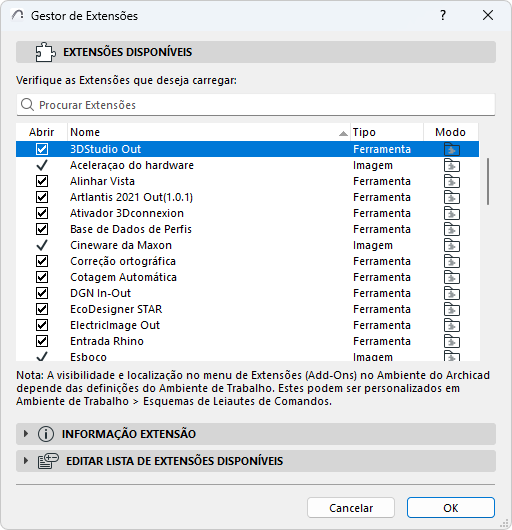
Task: Click the mode folder icon for Alinhar Vista
Action: (x=452, y=181)
